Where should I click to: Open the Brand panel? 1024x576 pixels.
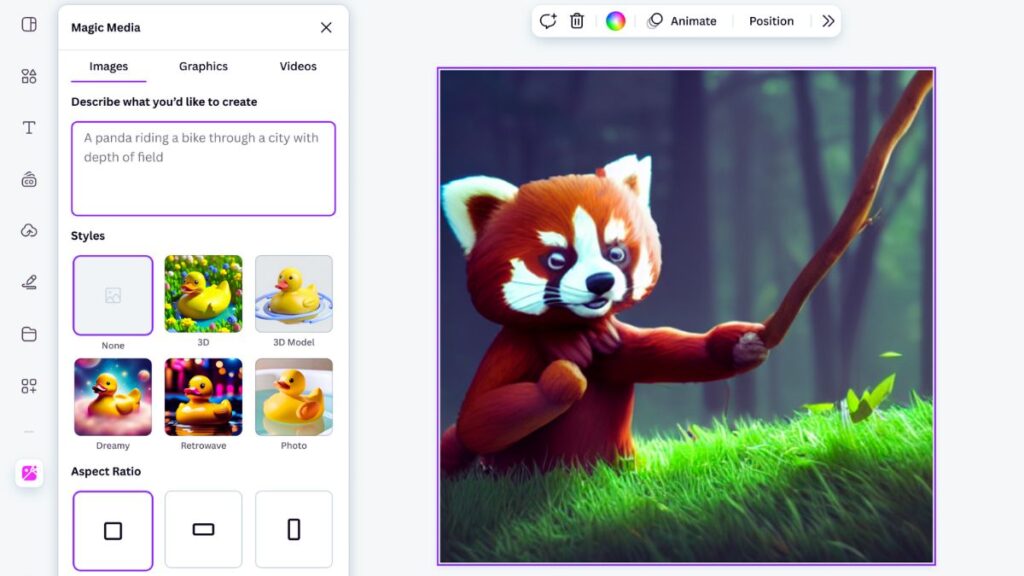[x=27, y=179]
